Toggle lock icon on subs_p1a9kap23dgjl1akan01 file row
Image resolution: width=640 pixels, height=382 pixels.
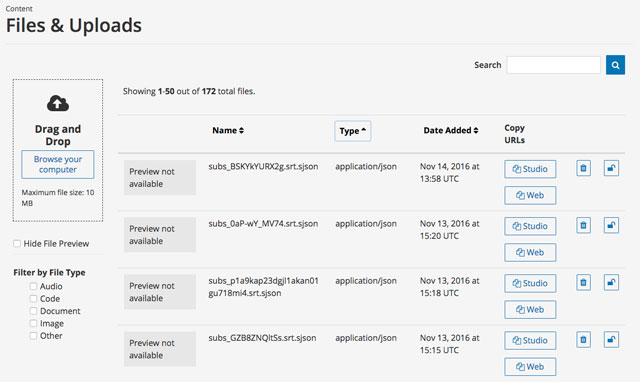[x=611, y=282]
